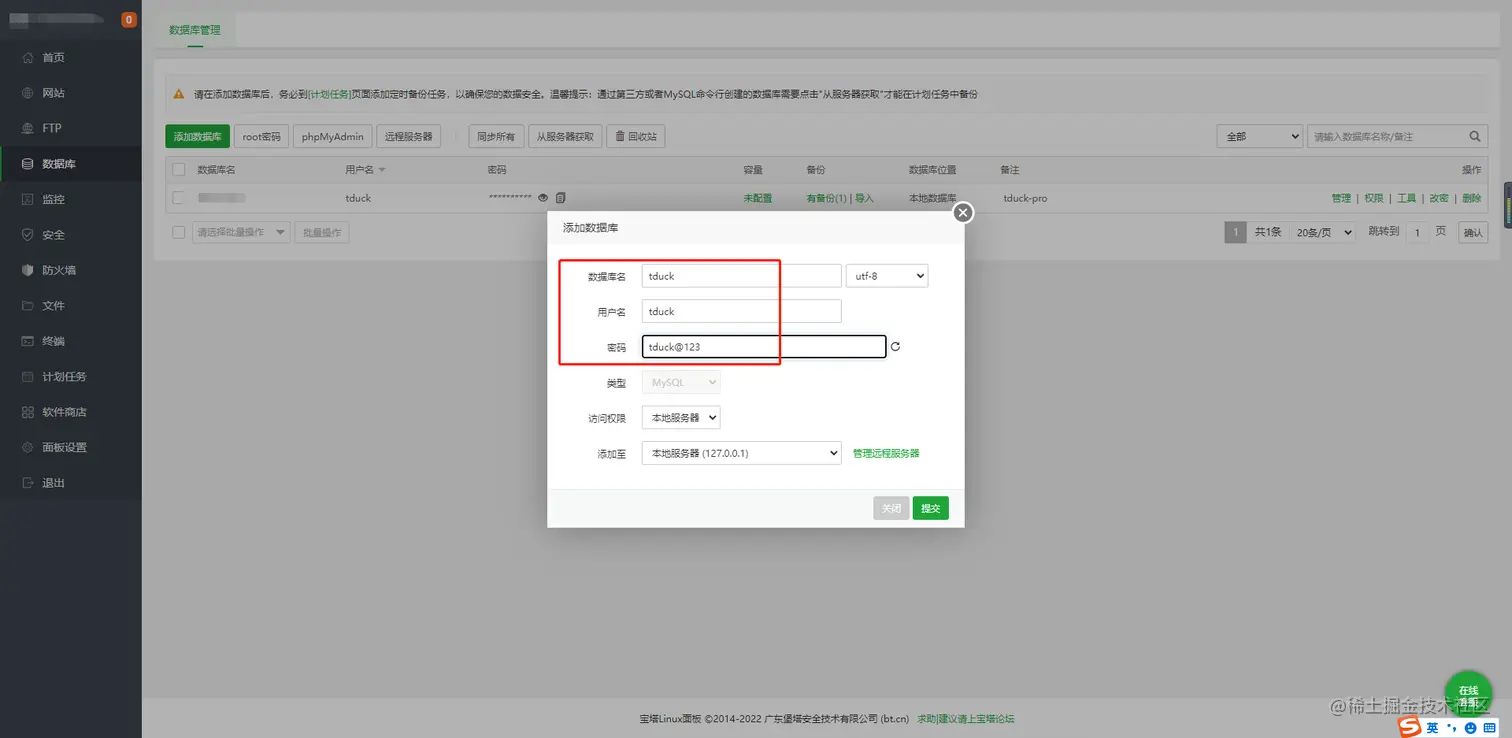The width and height of the screenshot is (1512, 738).
Task: Click the 求助 footer link
Action: click(x=927, y=719)
